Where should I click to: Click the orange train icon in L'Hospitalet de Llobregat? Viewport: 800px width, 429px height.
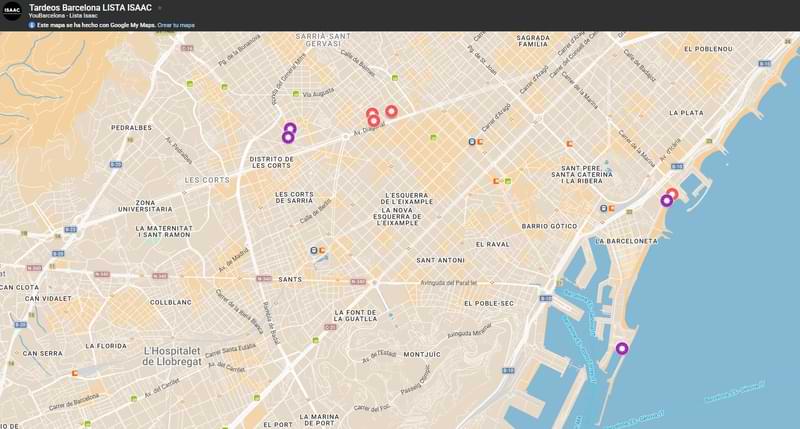point(75,373)
